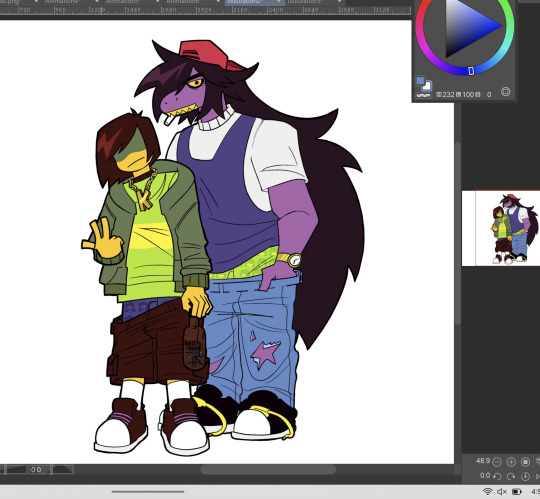Click the L icon beside the 100 value
This screenshot has height=499, width=540.
458,94
